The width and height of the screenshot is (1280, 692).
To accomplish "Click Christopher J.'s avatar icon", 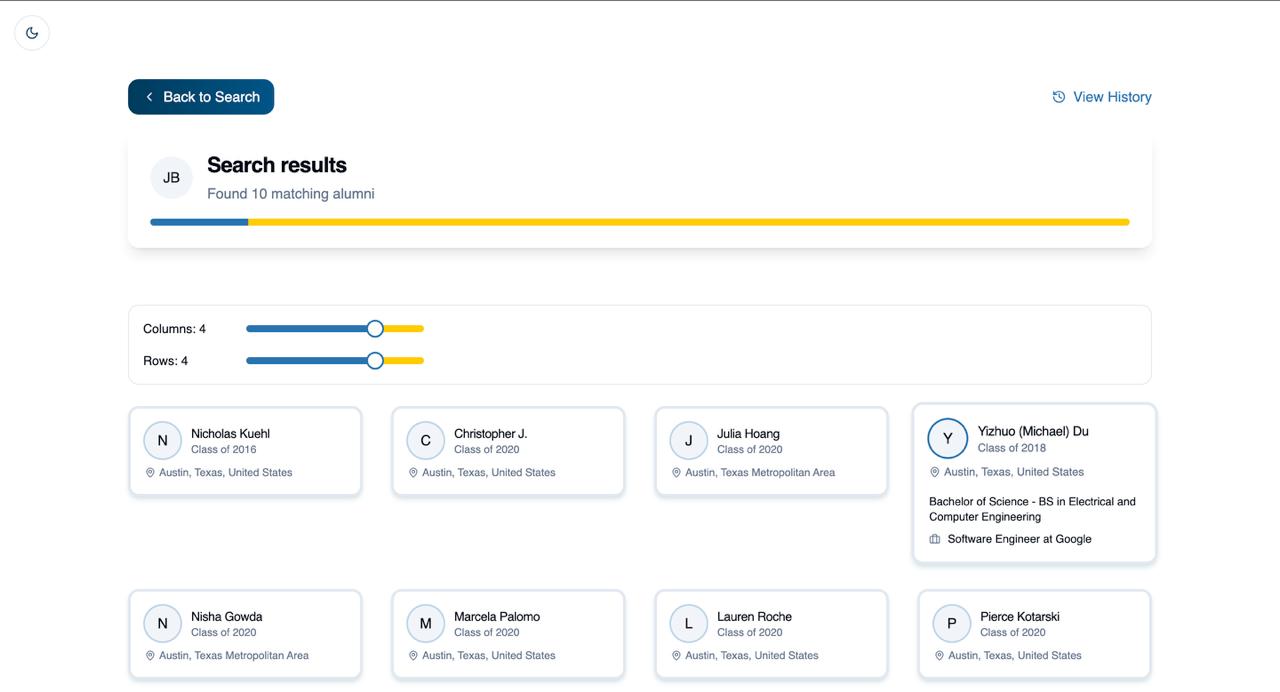I will pyautogui.click(x=426, y=441).
